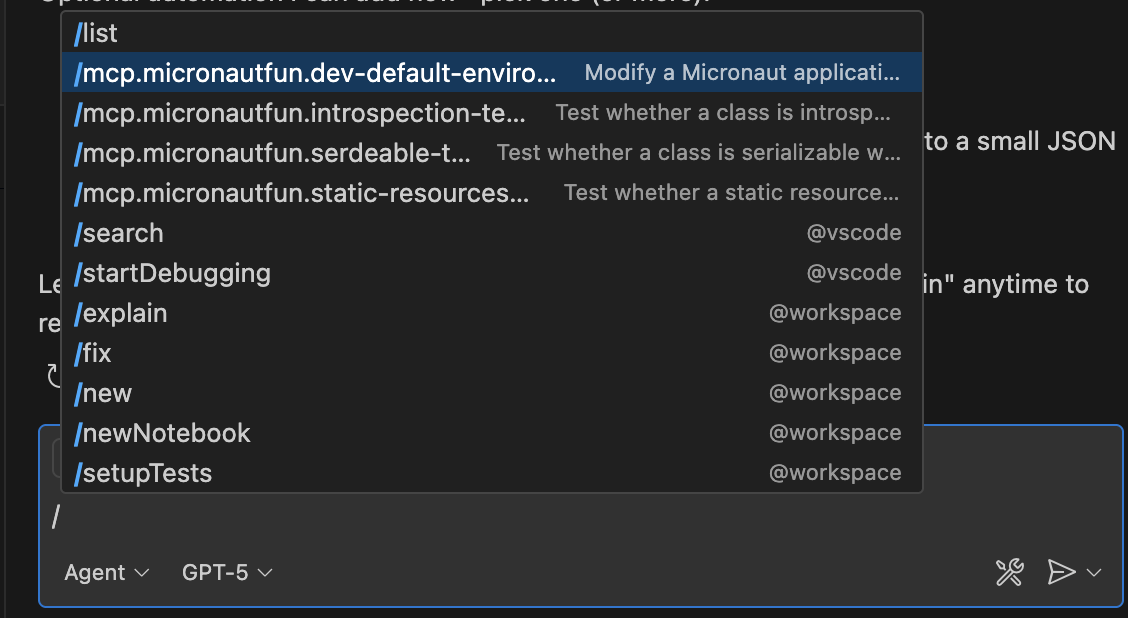Image resolution: width=1128 pixels, height=618 pixels.
Task: Select the /search @vscode command
Action: [492, 233]
